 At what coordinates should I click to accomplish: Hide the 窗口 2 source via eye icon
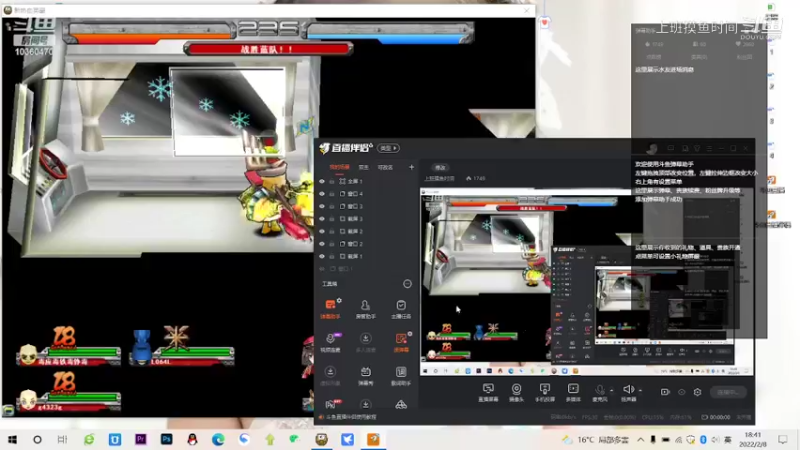tap(322, 244)
